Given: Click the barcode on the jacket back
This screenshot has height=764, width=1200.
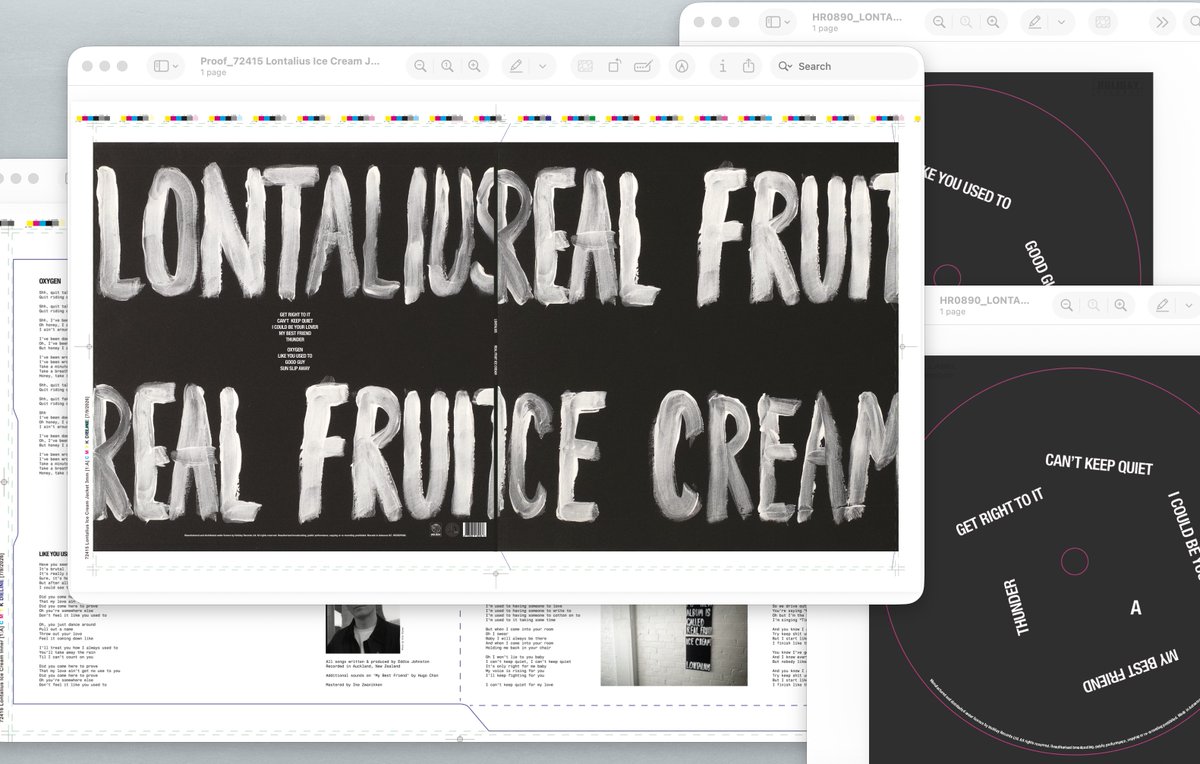Looking at the screenshot, I should click(475, 530).
